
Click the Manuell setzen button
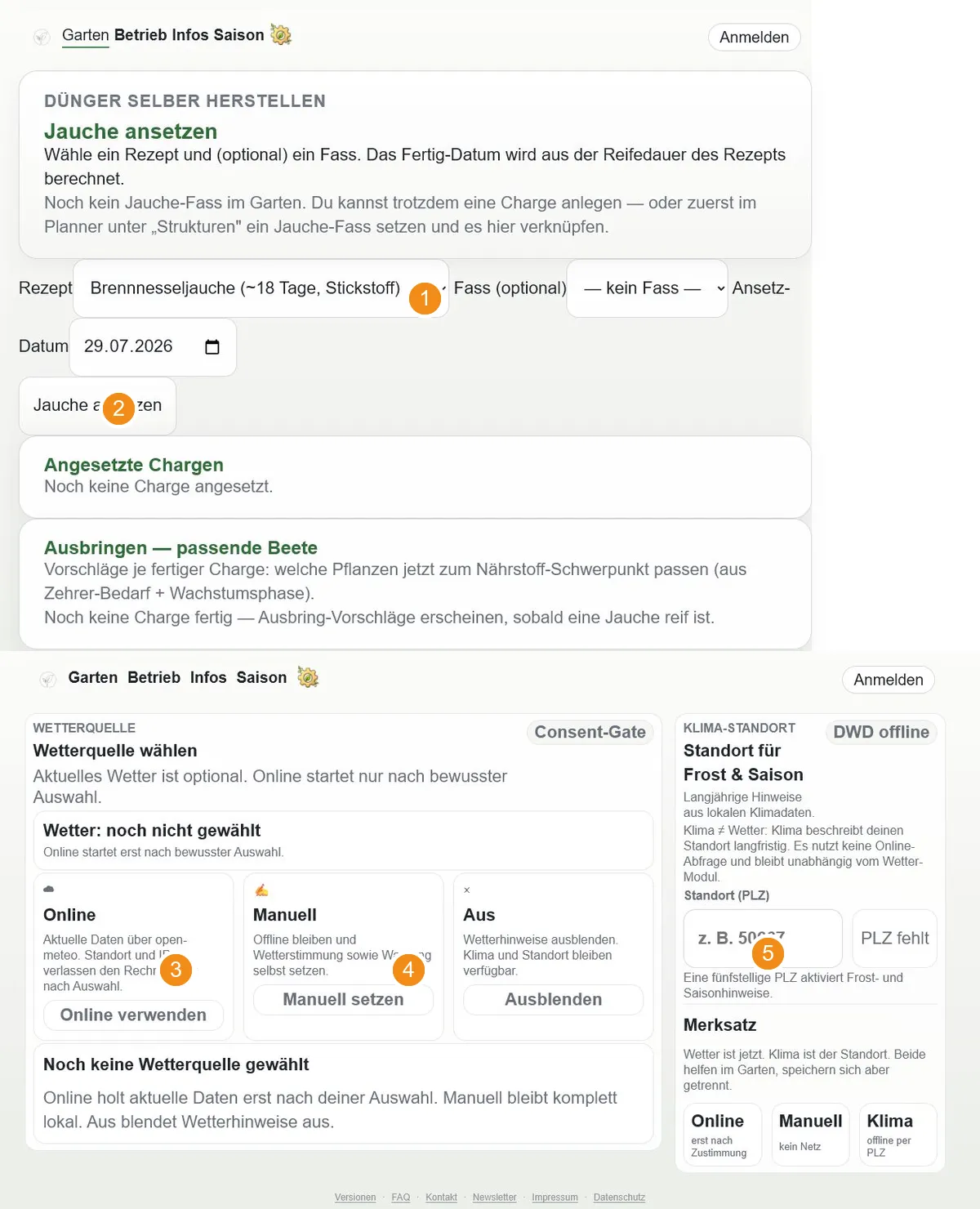tap(343, 999)
